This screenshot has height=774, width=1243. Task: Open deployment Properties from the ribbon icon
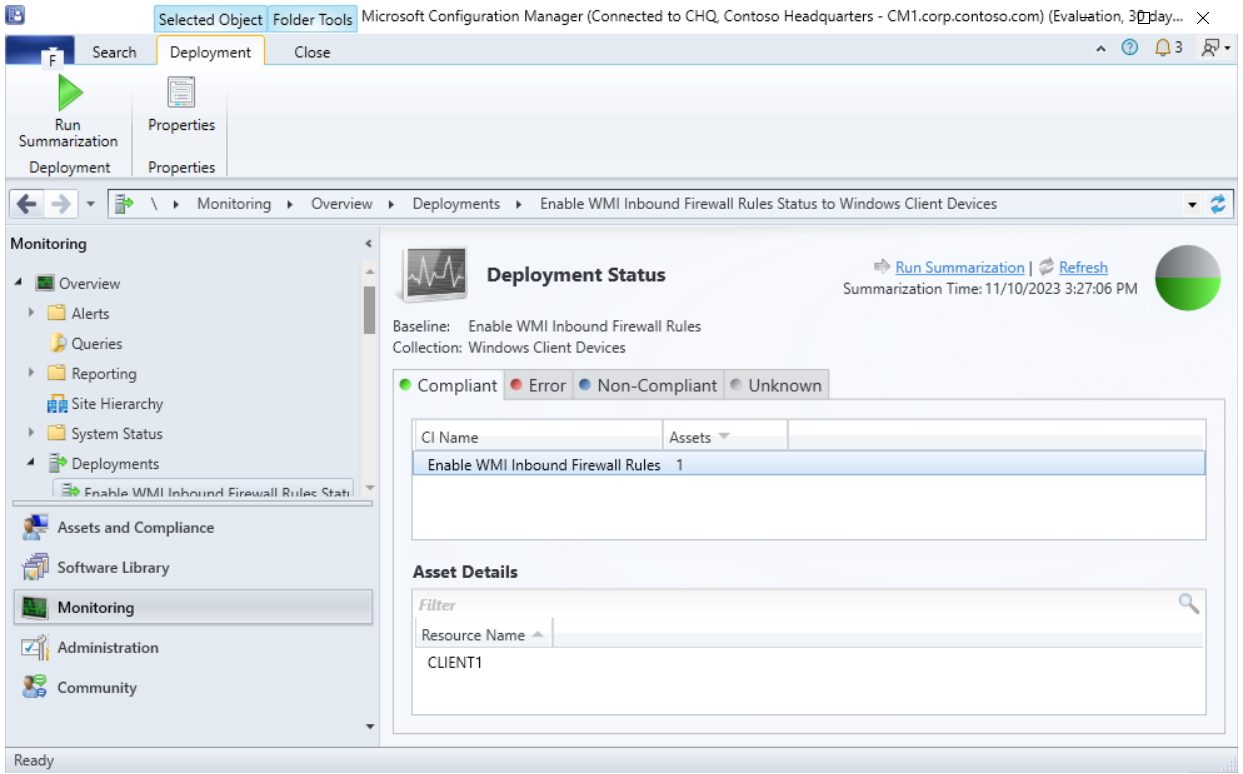click(x=181, y=93)
